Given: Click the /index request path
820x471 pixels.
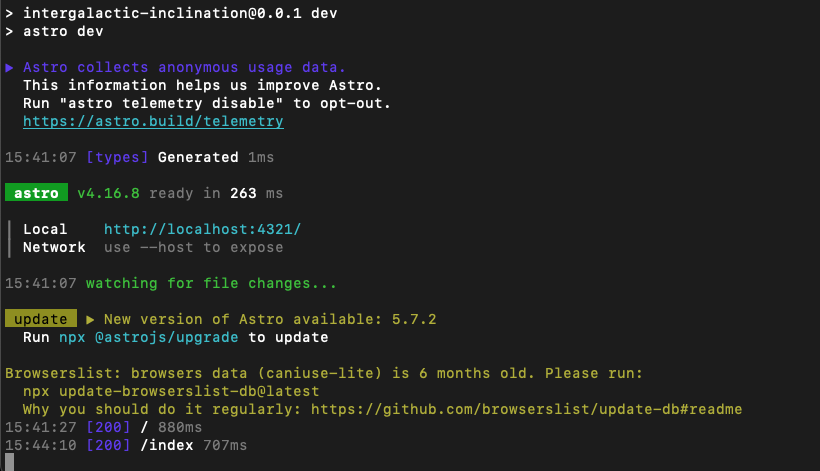Looking at the screenshot, I should tap(170, 445).
